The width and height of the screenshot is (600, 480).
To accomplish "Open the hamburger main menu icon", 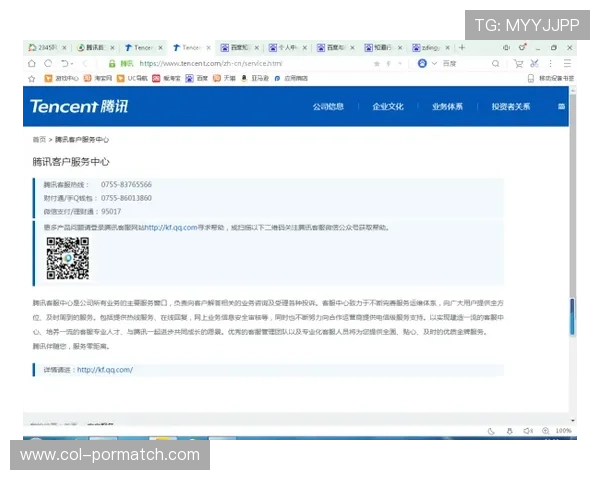I will [567, 64].
